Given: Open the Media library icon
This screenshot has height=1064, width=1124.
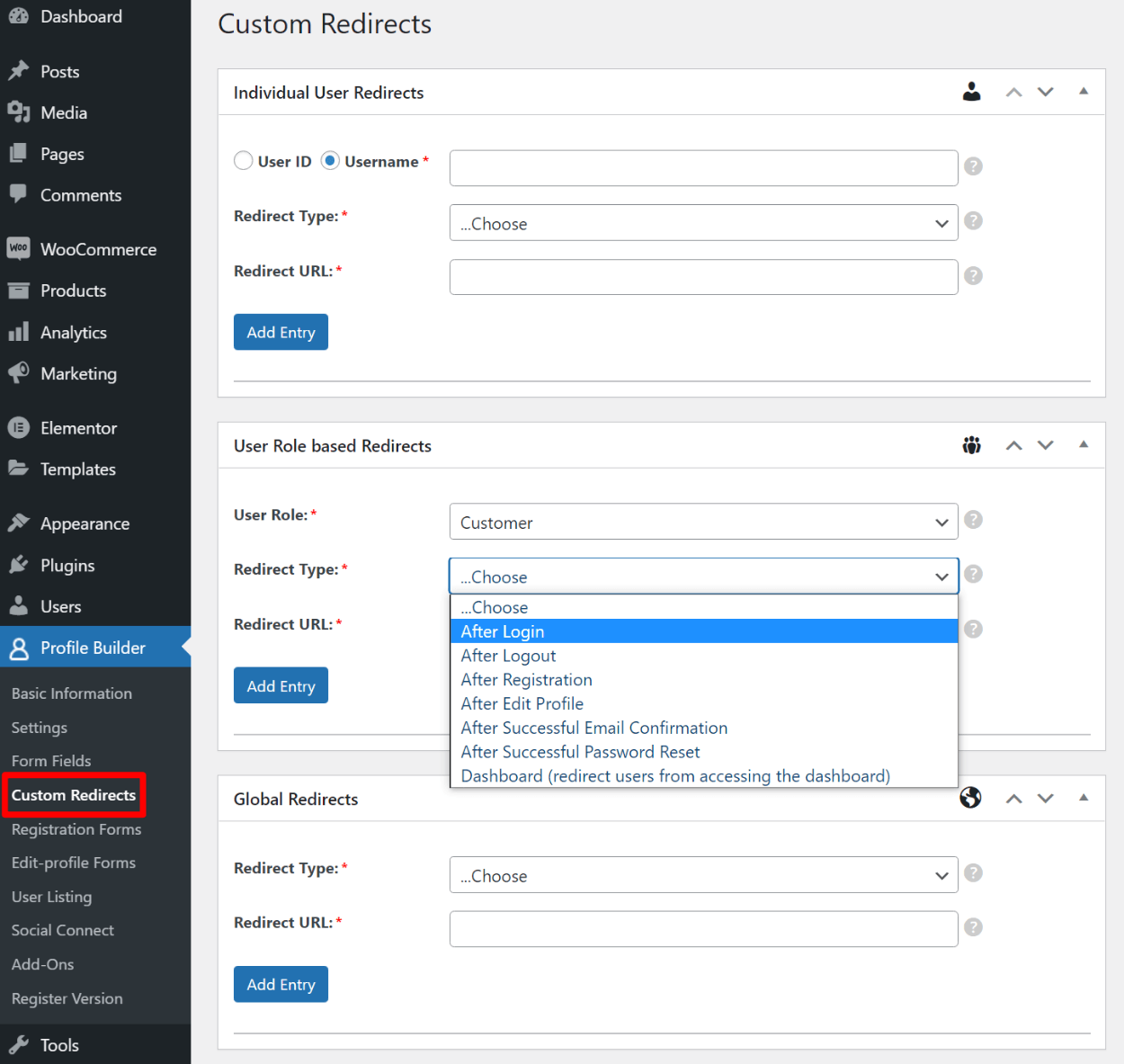Looking at the screenshot, I should pos(18,112).
